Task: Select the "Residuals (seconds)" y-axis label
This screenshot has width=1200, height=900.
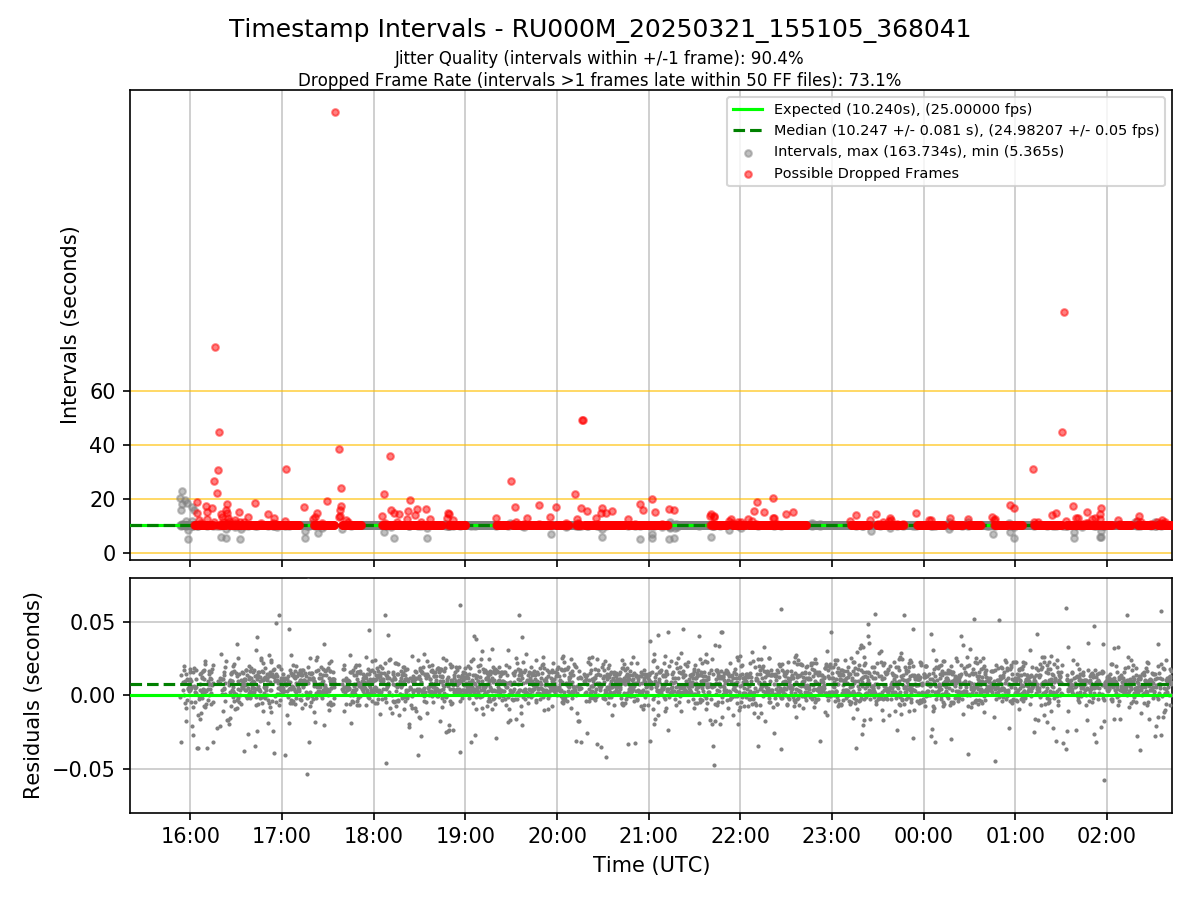Action: [x=33, y=695]
